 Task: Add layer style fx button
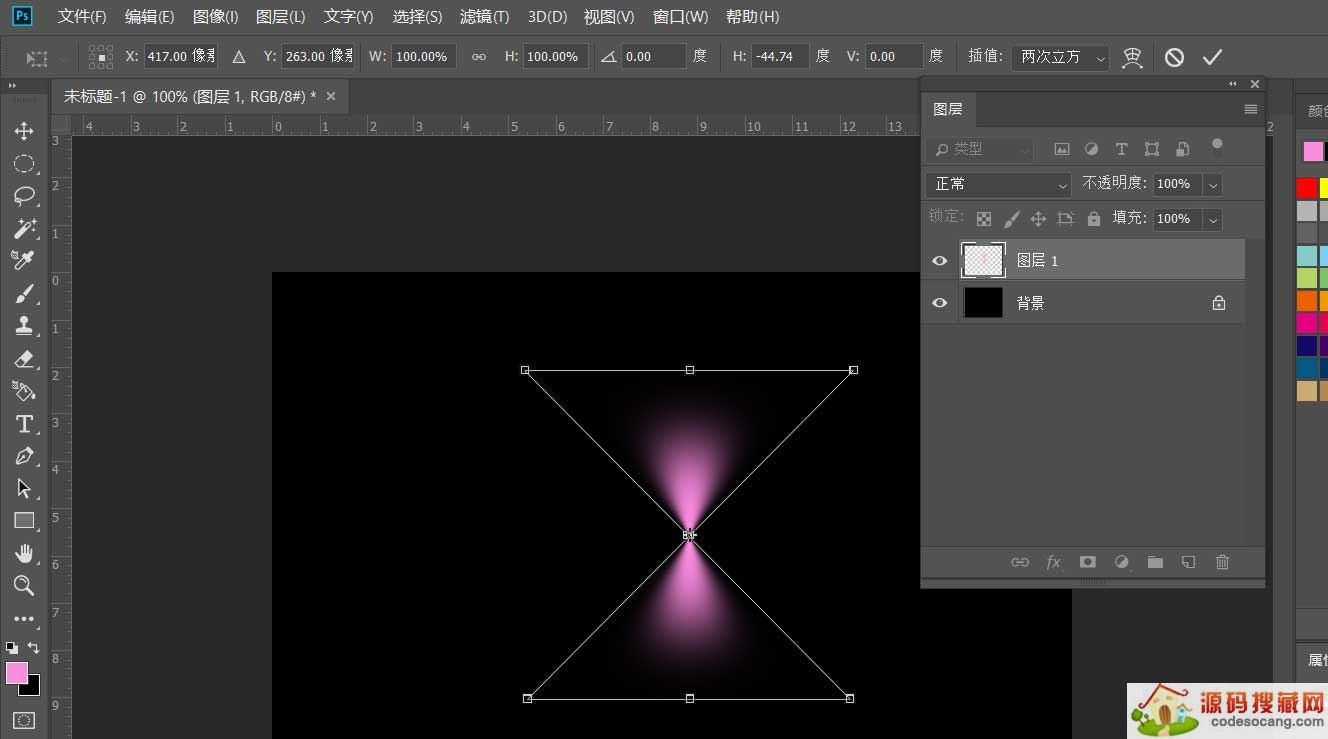(x=1053, y=562)
